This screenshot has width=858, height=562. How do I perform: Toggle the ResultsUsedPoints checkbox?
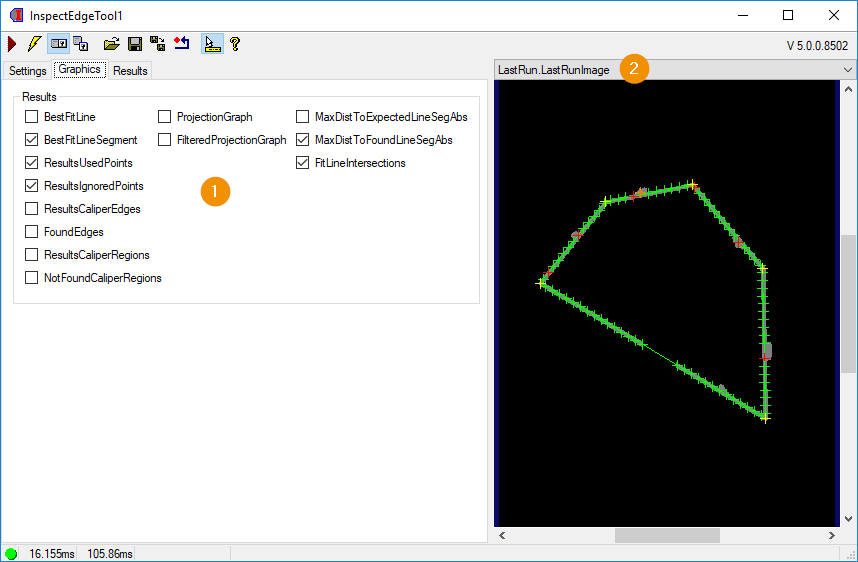pyautogui.click(x=32, y=163)
